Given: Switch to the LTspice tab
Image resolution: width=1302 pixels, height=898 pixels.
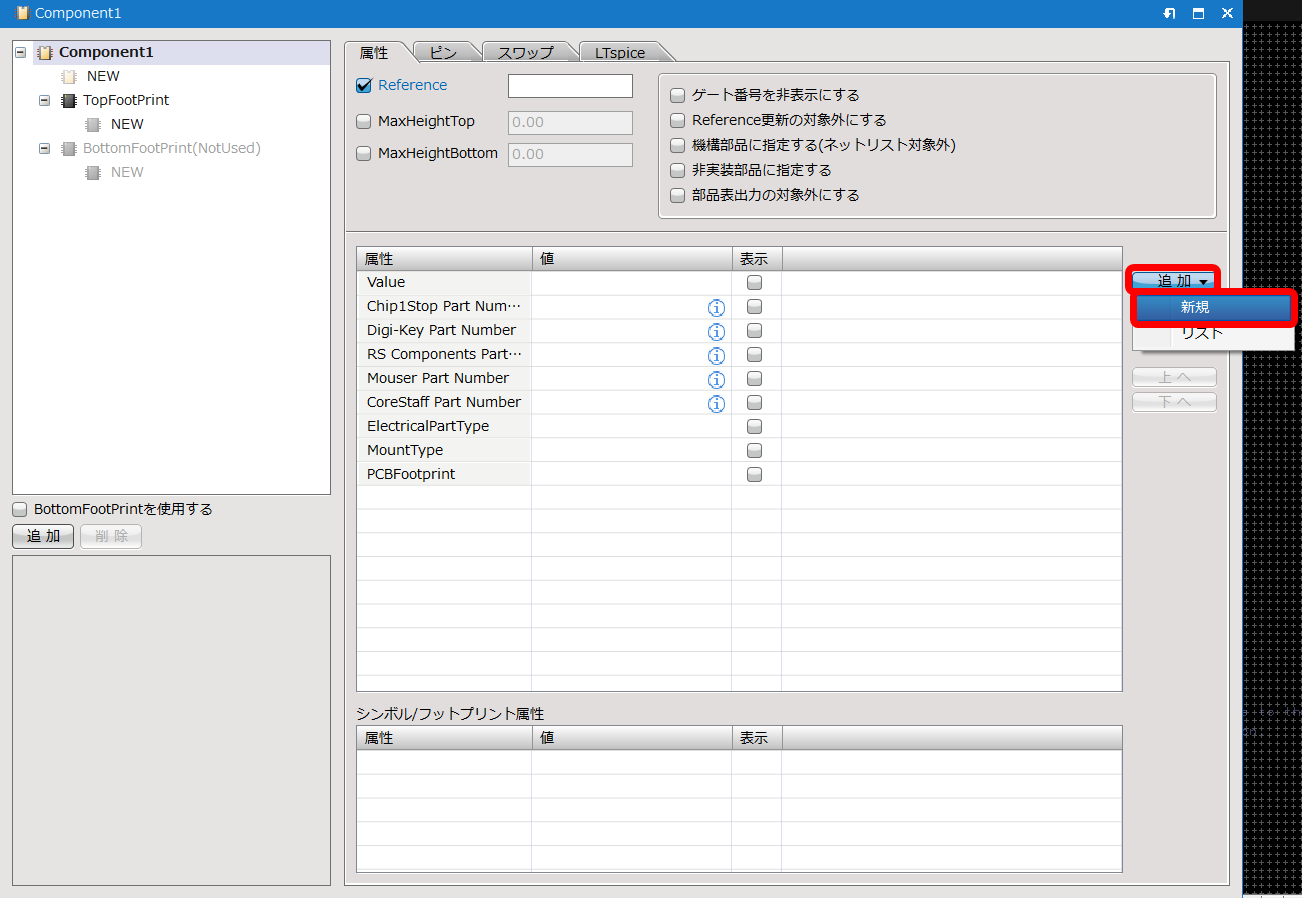Looking at the screenshot, I should (x=620, y=53).
